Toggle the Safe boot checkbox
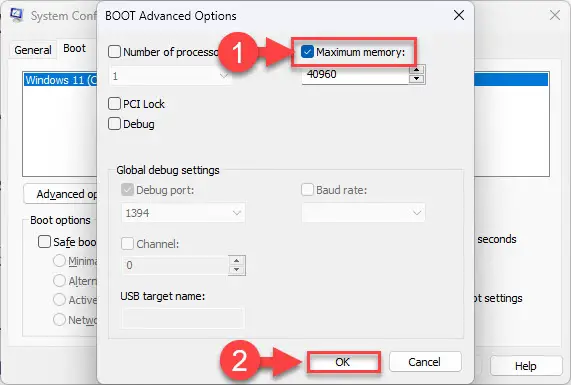 pyautogui.click(x=44, y=241)
